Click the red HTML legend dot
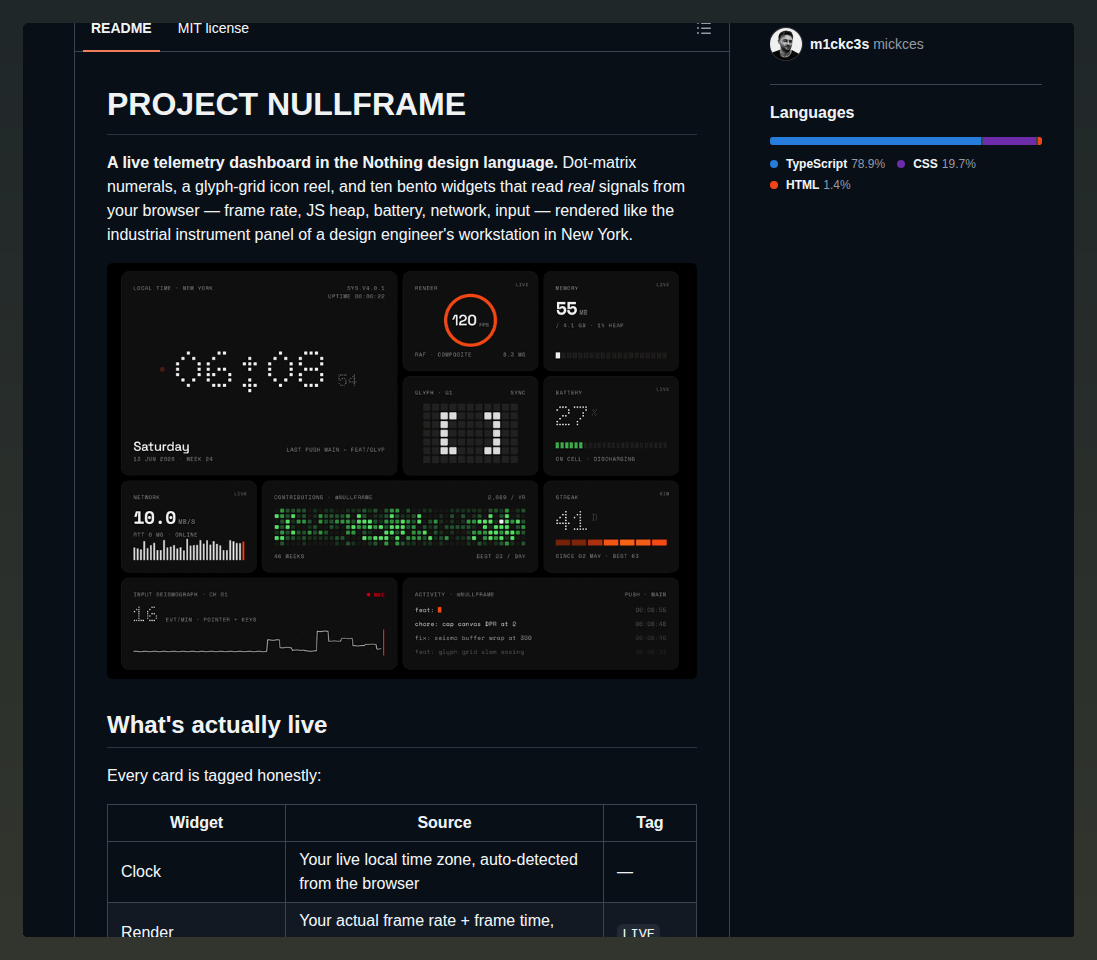Image resolution: width=1097 pixels, height=960 pixels. (x=774, y=185)
